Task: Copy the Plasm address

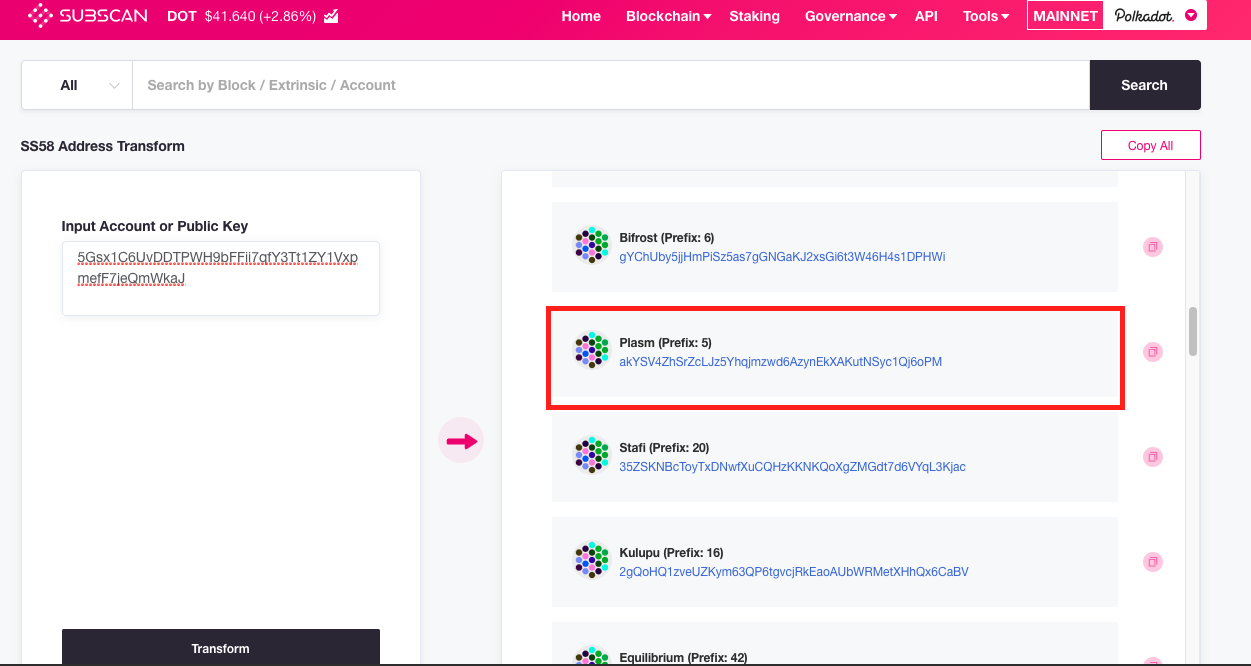Action: point(1153,352)
